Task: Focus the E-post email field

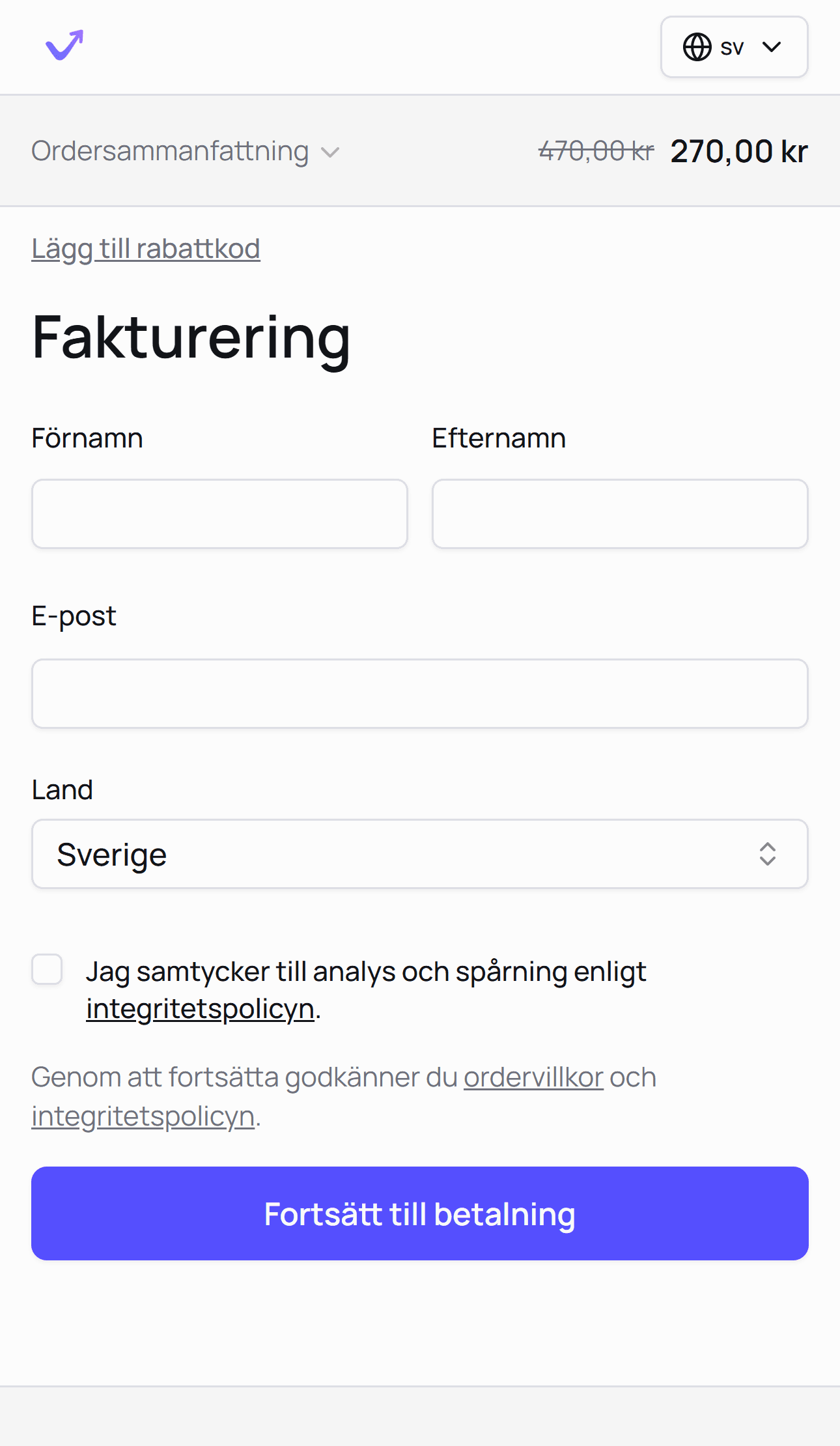Action: coord(420,693)
